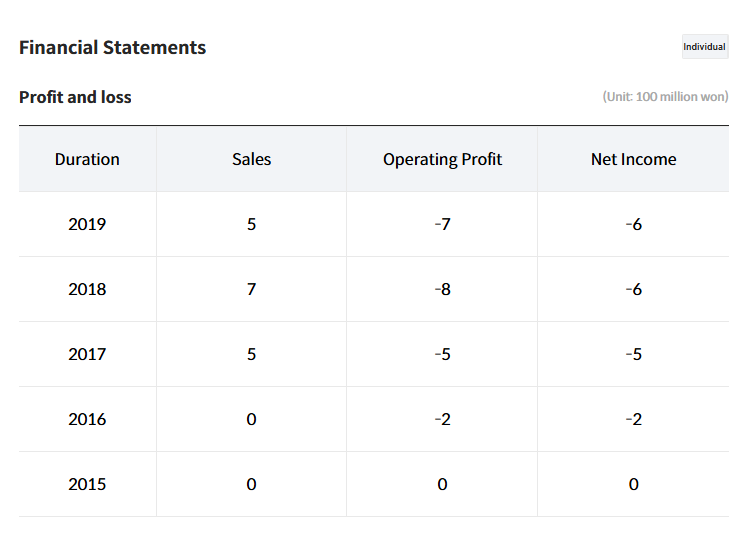Image resolution: width=747 pixels, height=537 pixels.
Task: Click the 2019 Sales value cell
Action: [251, 224]
